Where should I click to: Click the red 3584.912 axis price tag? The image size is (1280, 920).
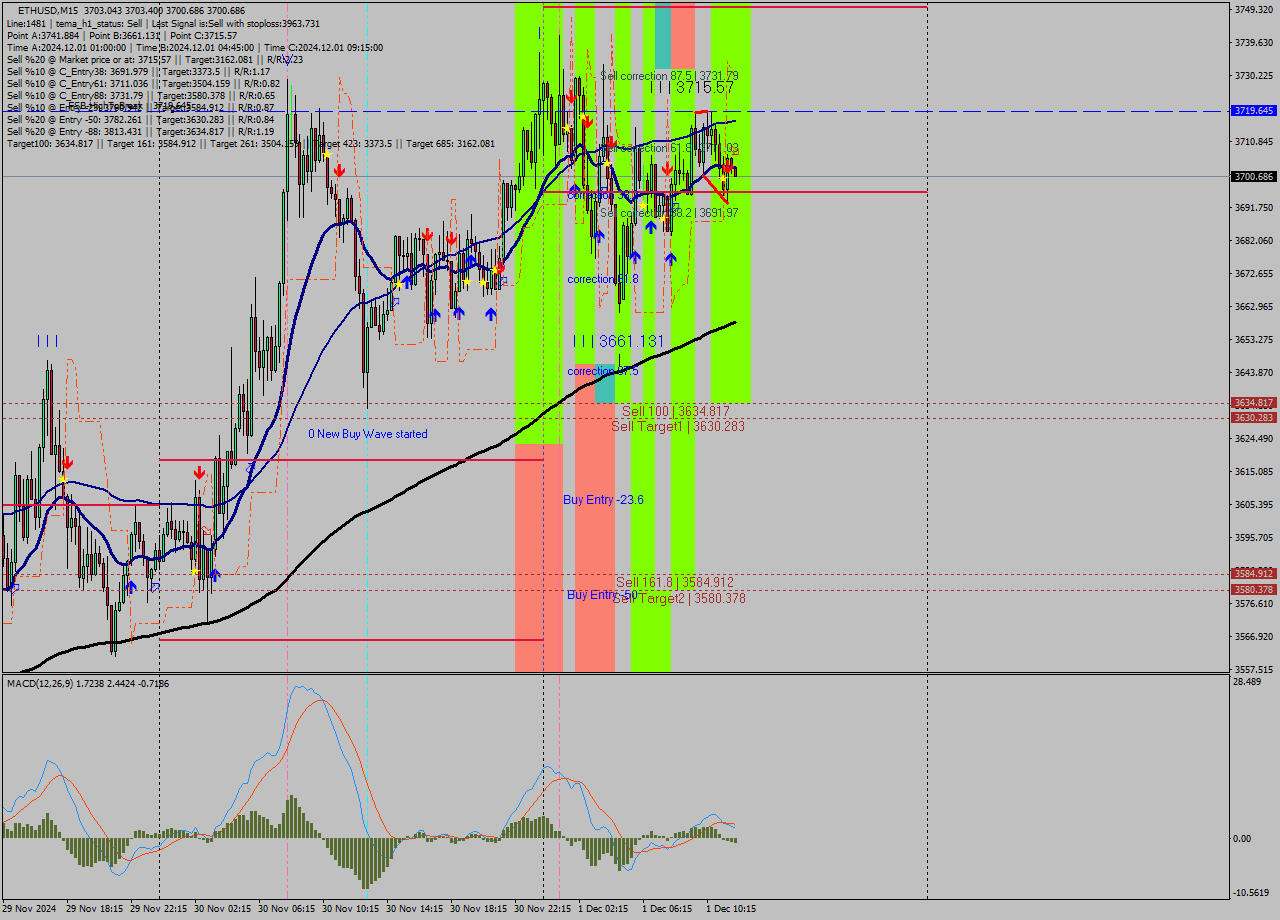(1253, 574)
